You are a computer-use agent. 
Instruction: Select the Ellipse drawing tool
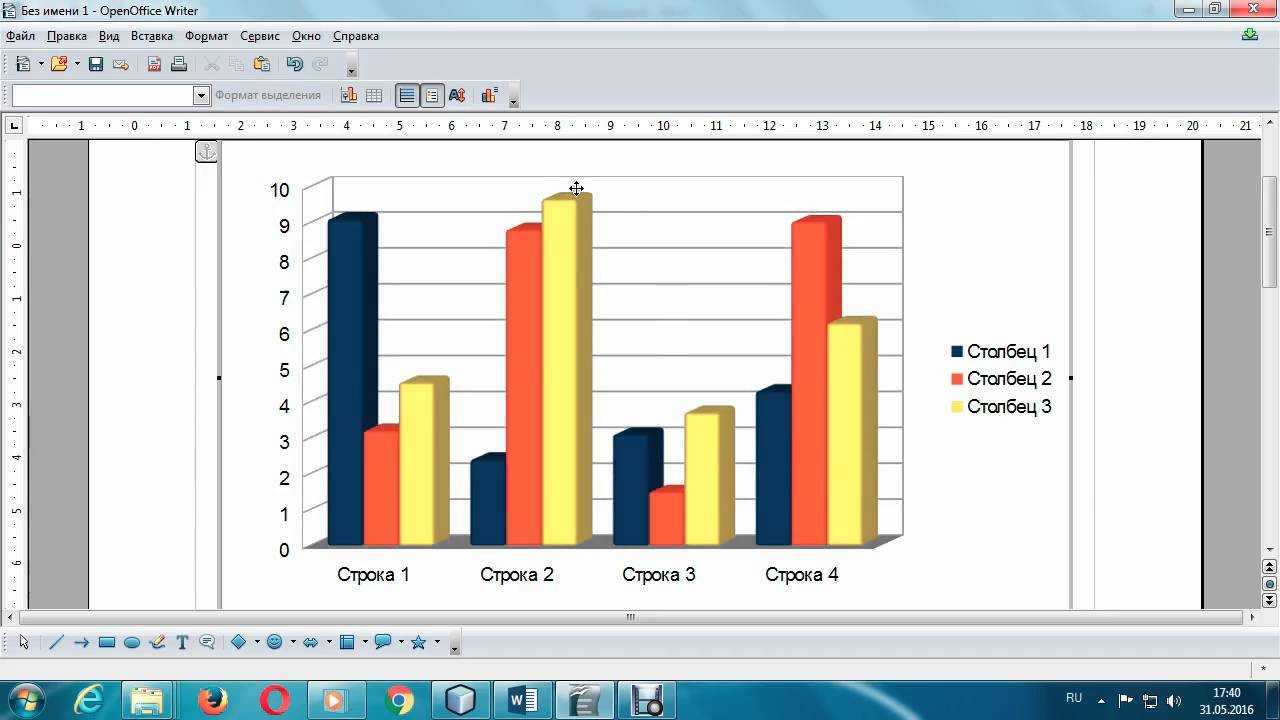(132, 642)
